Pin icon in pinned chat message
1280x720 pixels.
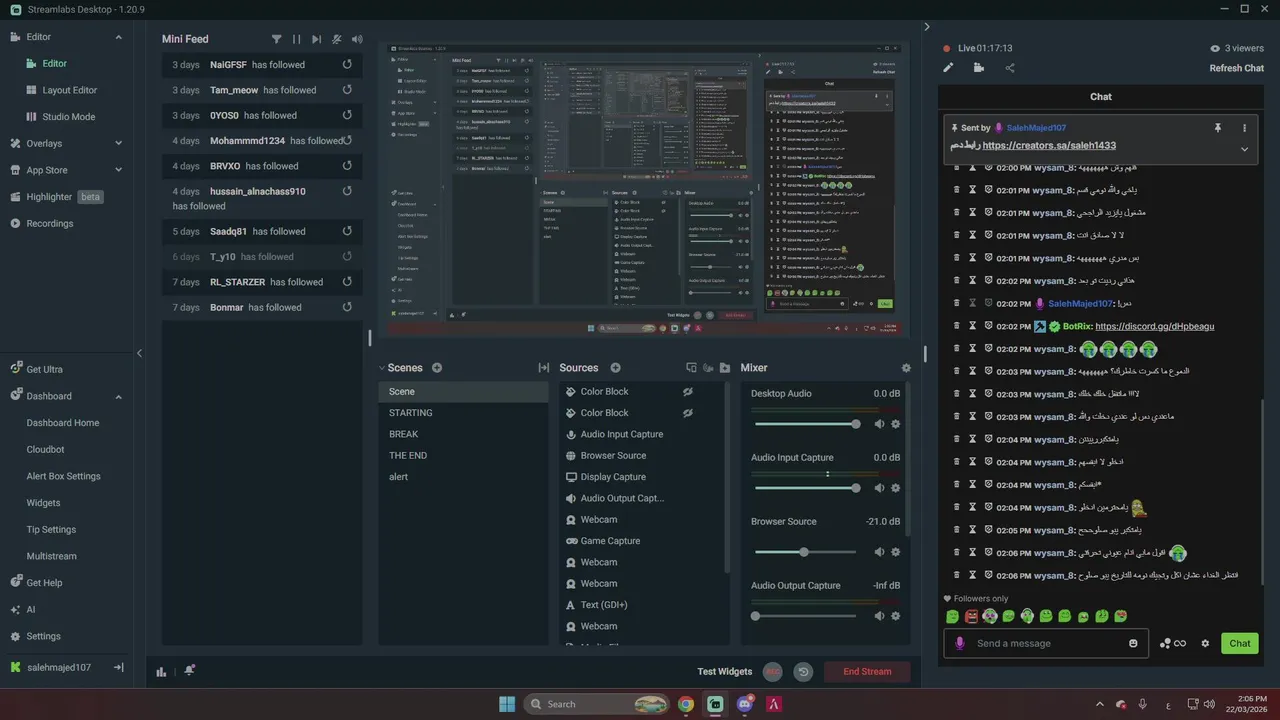tap(1218, 128)
